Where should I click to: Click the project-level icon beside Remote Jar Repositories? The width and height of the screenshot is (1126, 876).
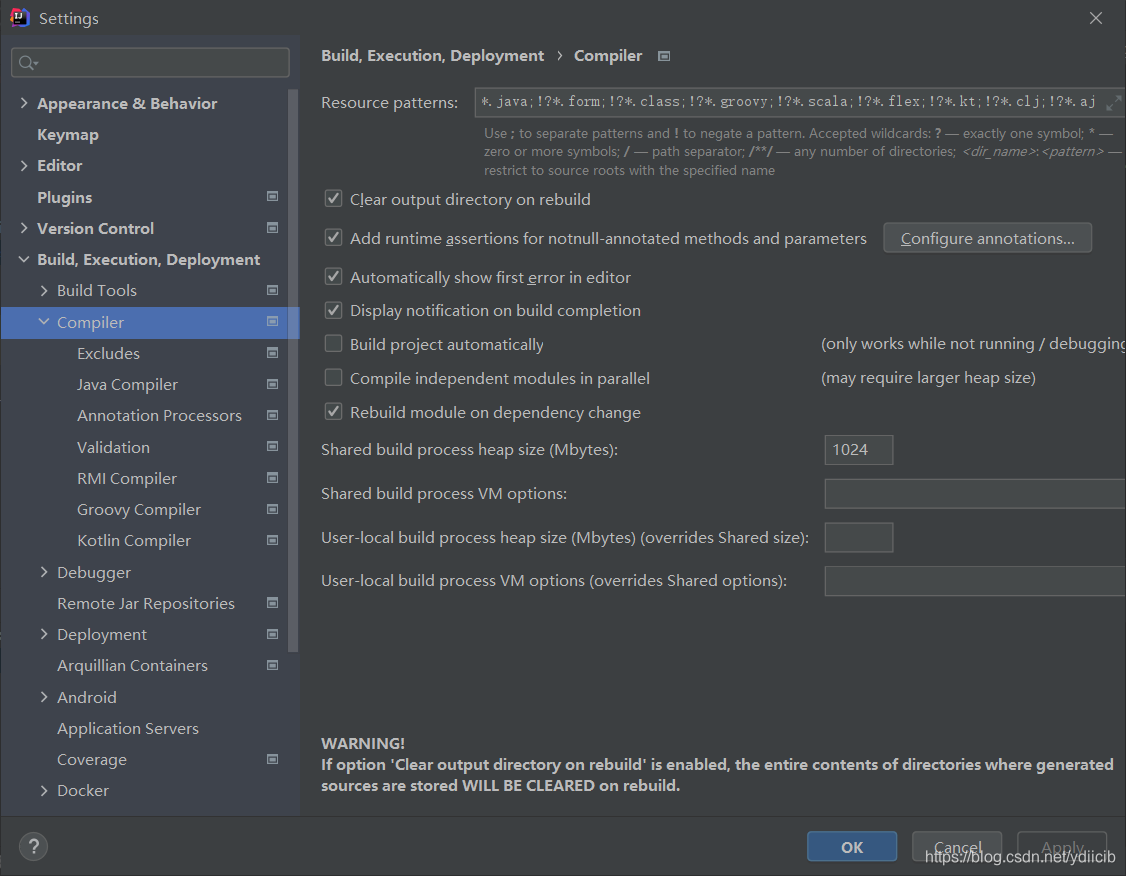(x=272, y=602)
